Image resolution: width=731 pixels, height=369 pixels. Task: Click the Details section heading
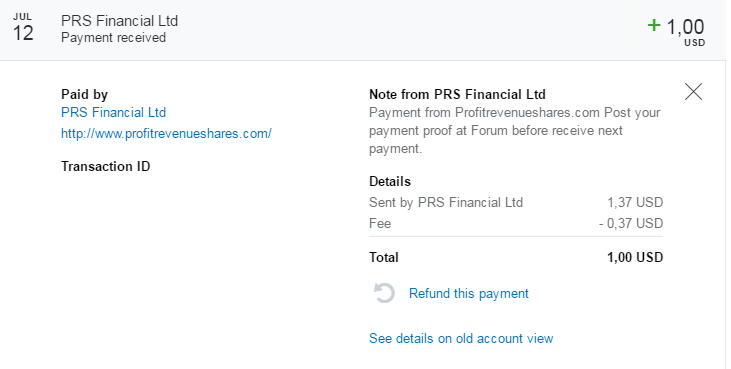(390, 181)
